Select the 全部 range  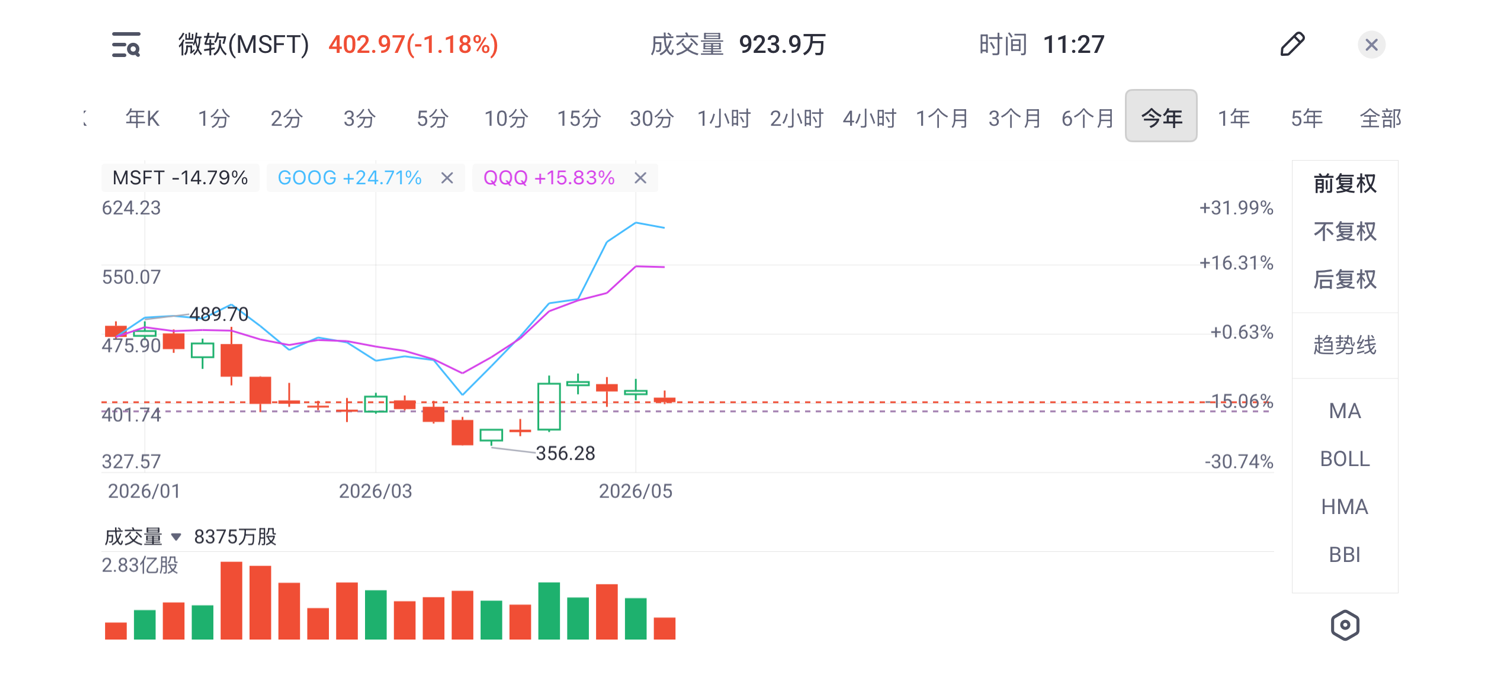pyautogui.click(x=1380, y=118)
